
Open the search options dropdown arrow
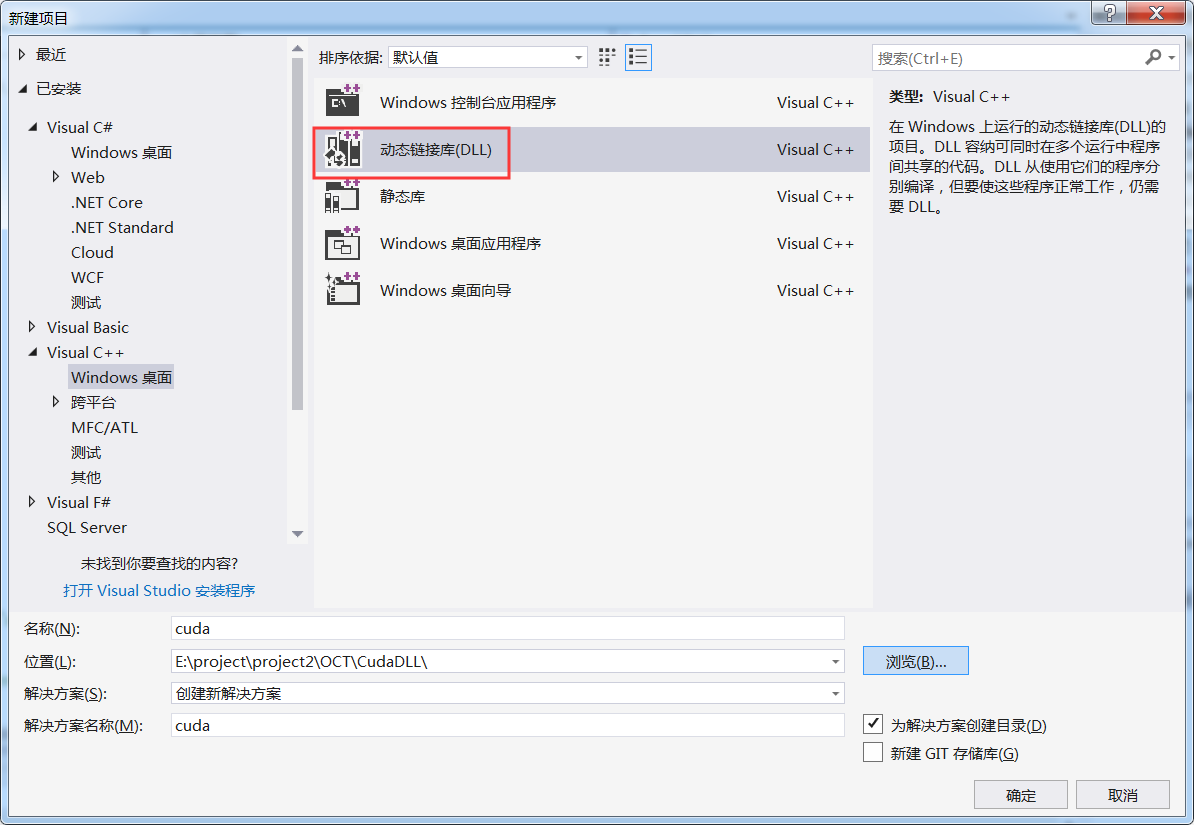pyautogui.click(x=1171, y=58)
